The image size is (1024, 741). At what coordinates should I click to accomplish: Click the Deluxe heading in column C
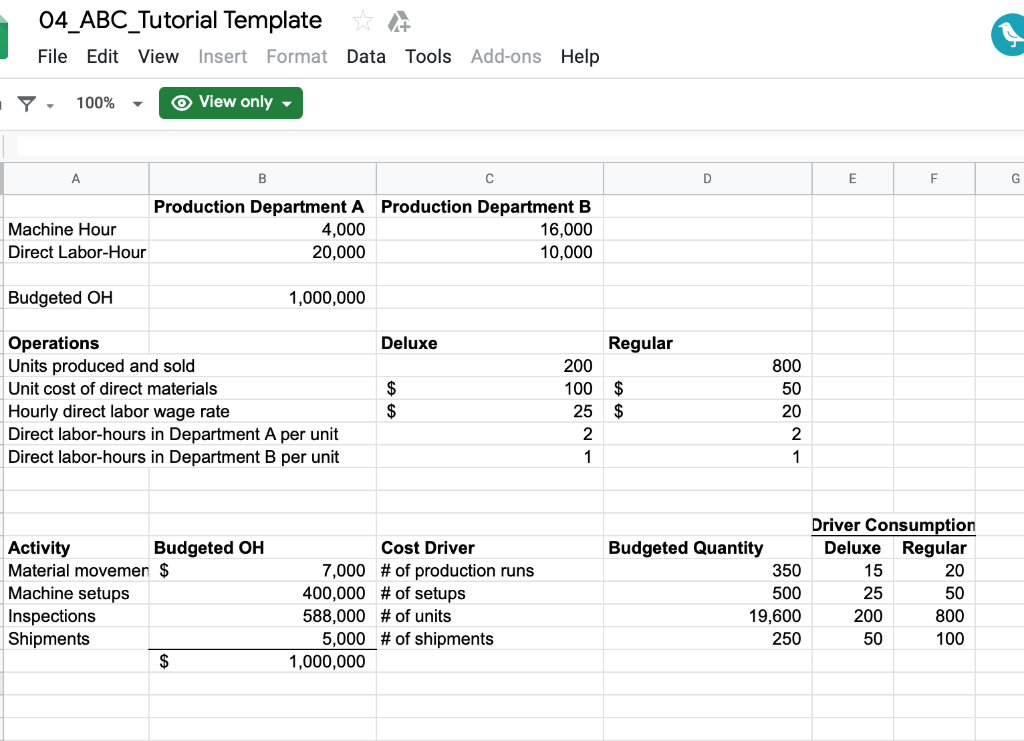(x=490, y=343)
